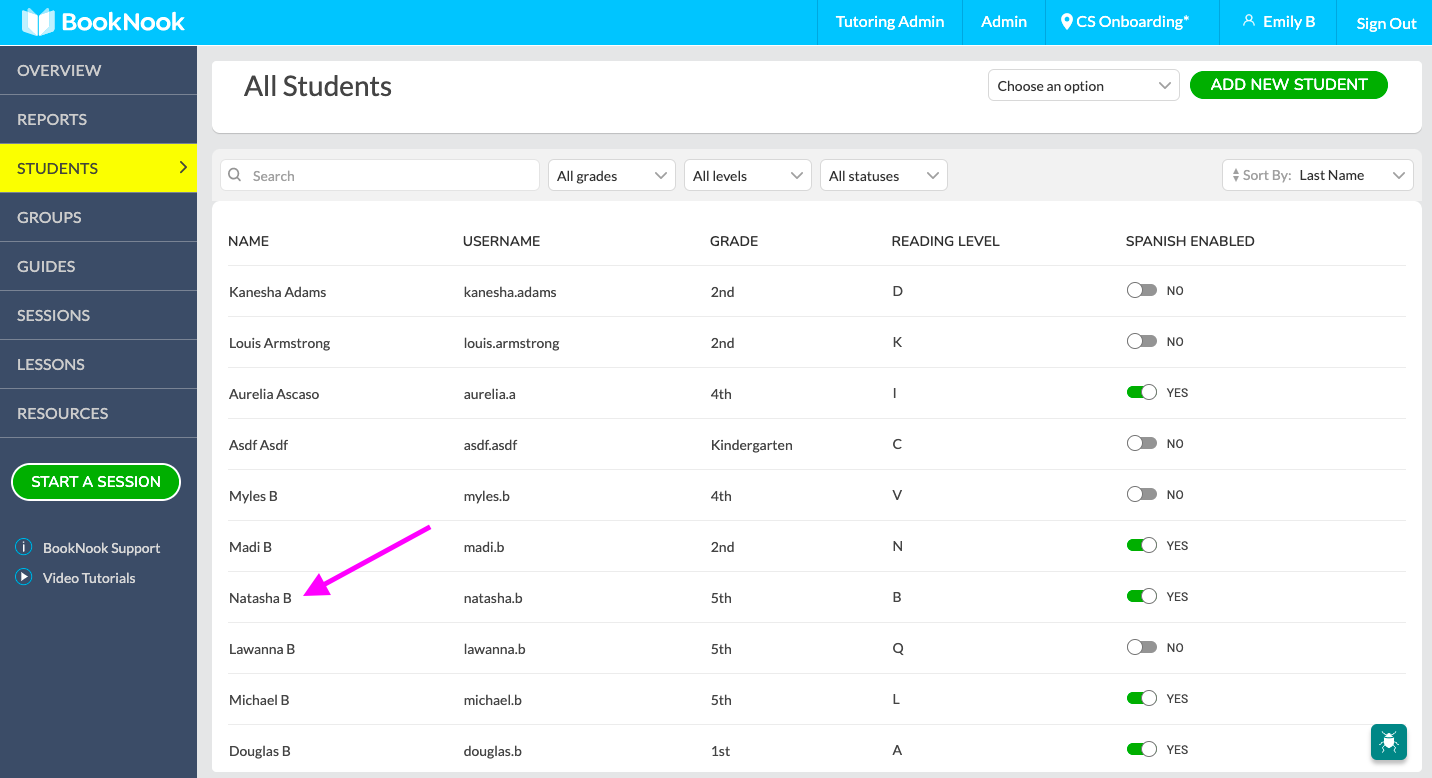Image resolution: width=1432 pixels, height=778 pixels.
Task: Turn on Spanish for Myles B
Action: 1141,494
